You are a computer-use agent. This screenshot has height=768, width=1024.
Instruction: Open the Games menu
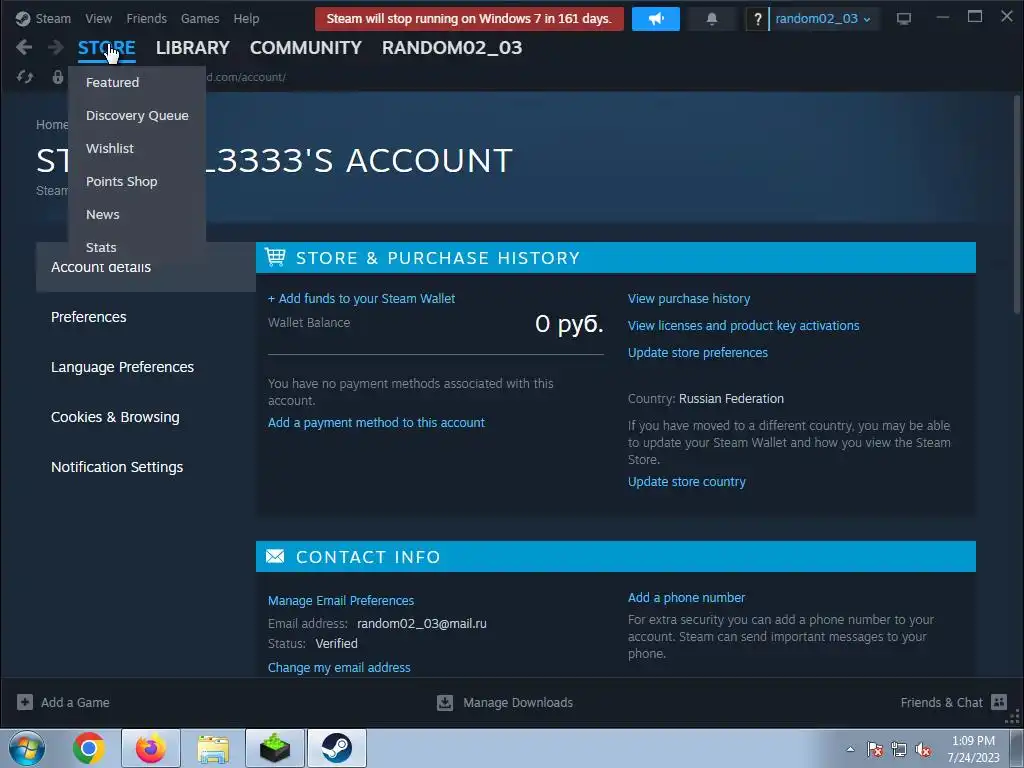200,18
